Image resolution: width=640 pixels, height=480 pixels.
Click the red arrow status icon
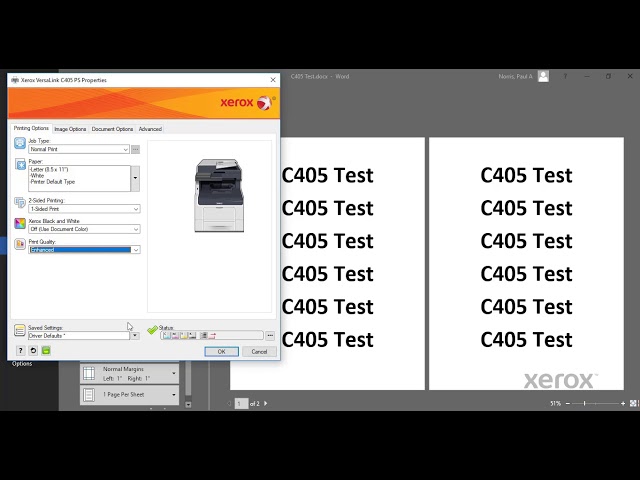[213, 336]
